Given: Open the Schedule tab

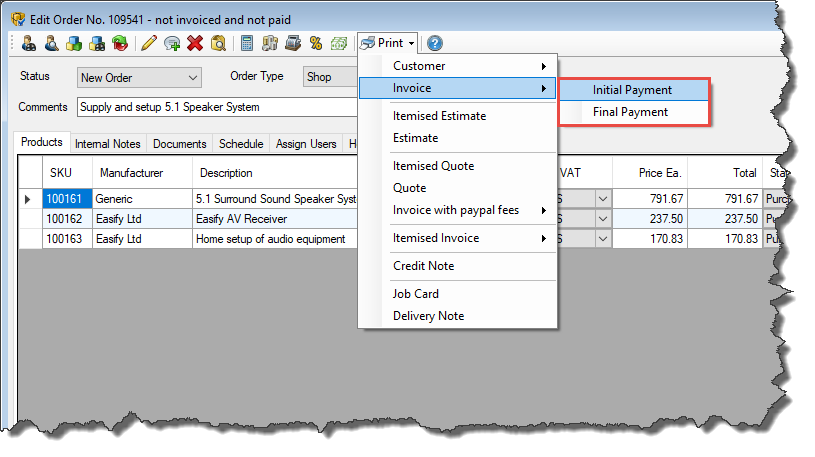Looking at the screenshot, I should coord(240,144).
